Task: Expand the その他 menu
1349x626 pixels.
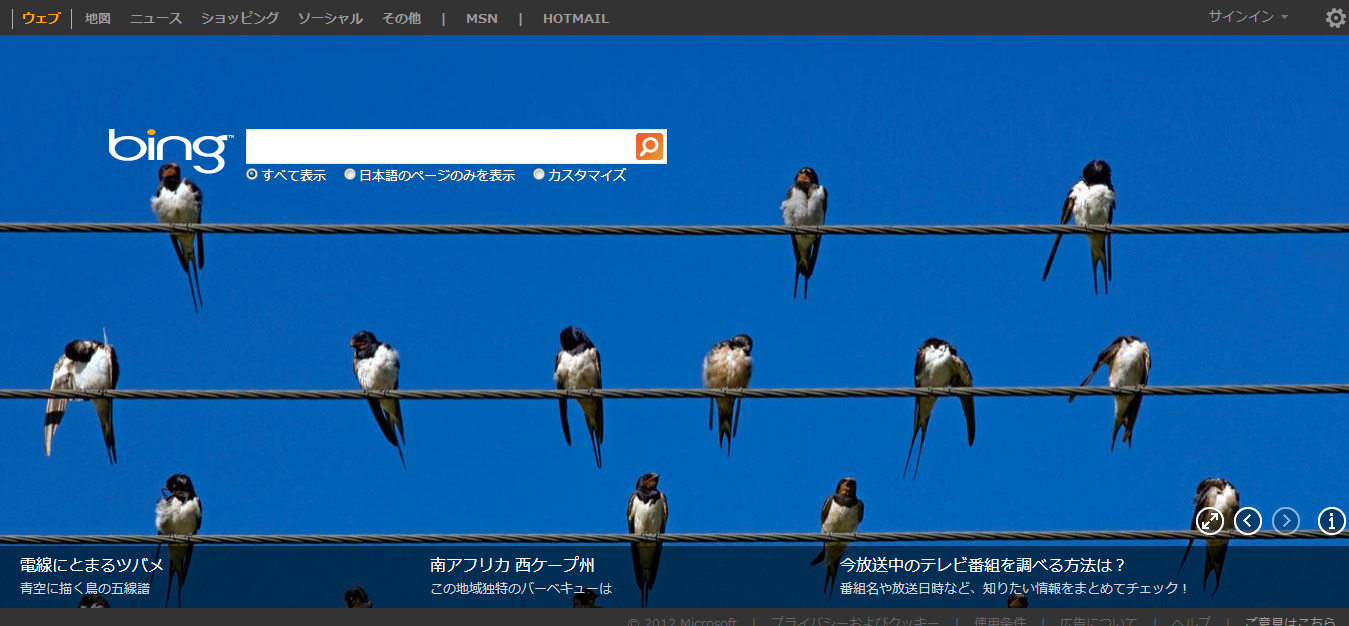Action: 401,18
